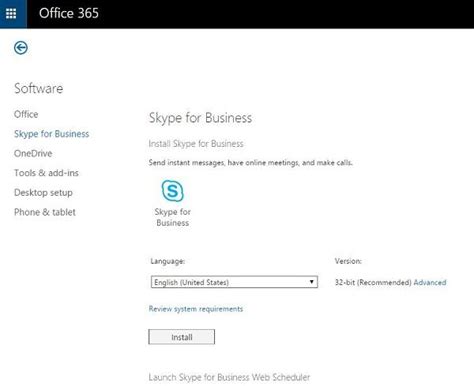Screen dimensions: 474x386
Task: Click the Skype for Business page heading
Action: [200, 118]
